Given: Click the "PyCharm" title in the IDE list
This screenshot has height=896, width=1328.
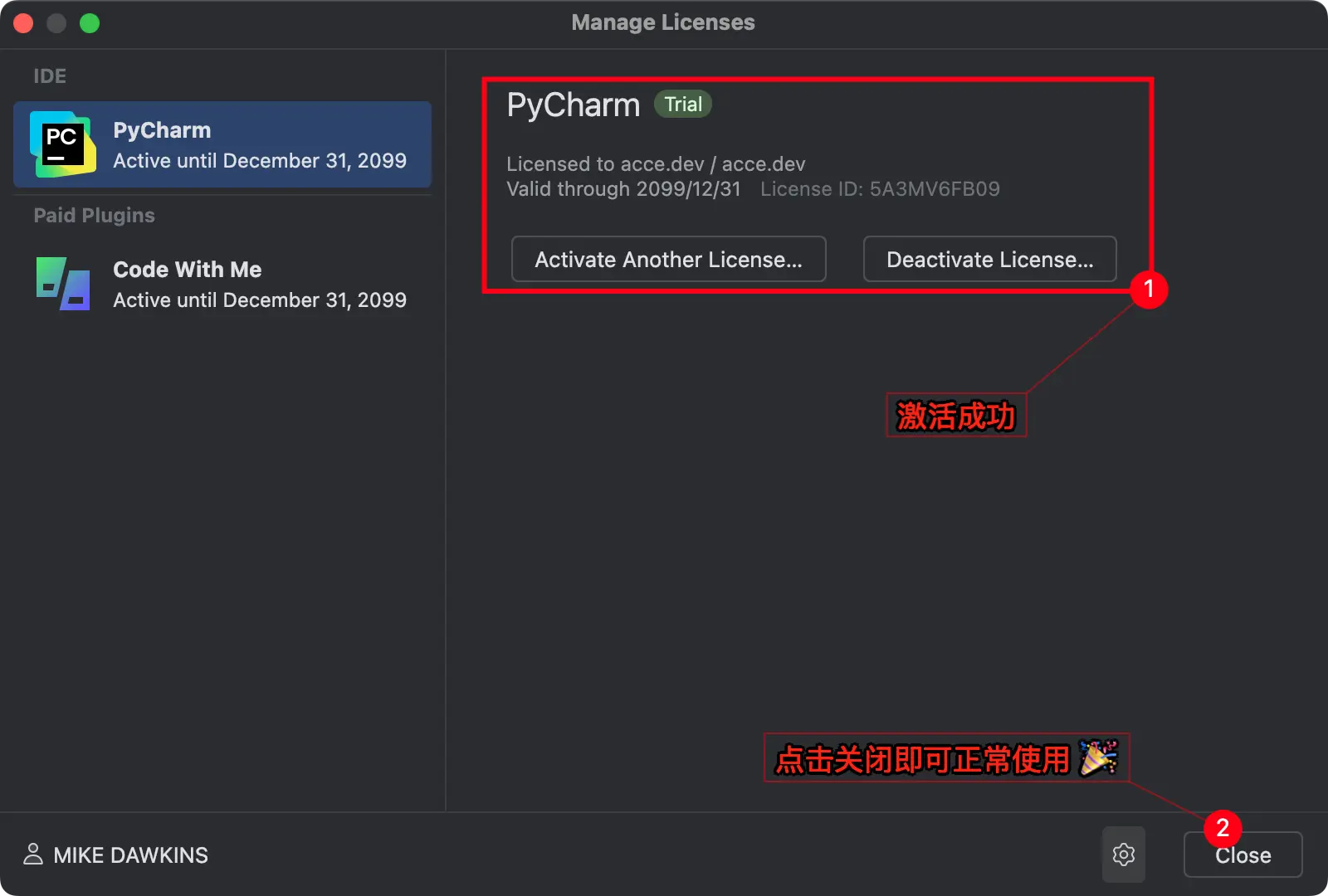Looking at the screenshot, I should [x=162, y=130].
